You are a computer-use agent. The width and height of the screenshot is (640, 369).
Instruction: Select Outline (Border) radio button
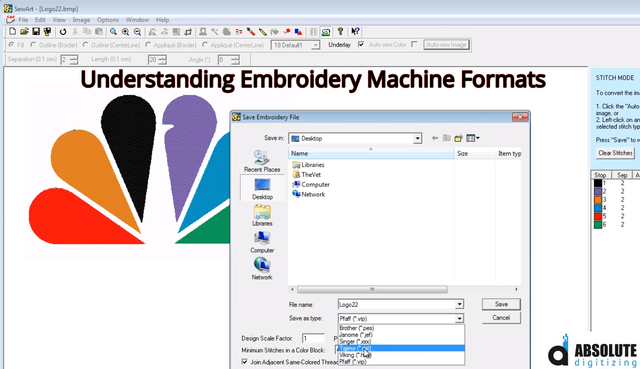[x=33, y=44]
